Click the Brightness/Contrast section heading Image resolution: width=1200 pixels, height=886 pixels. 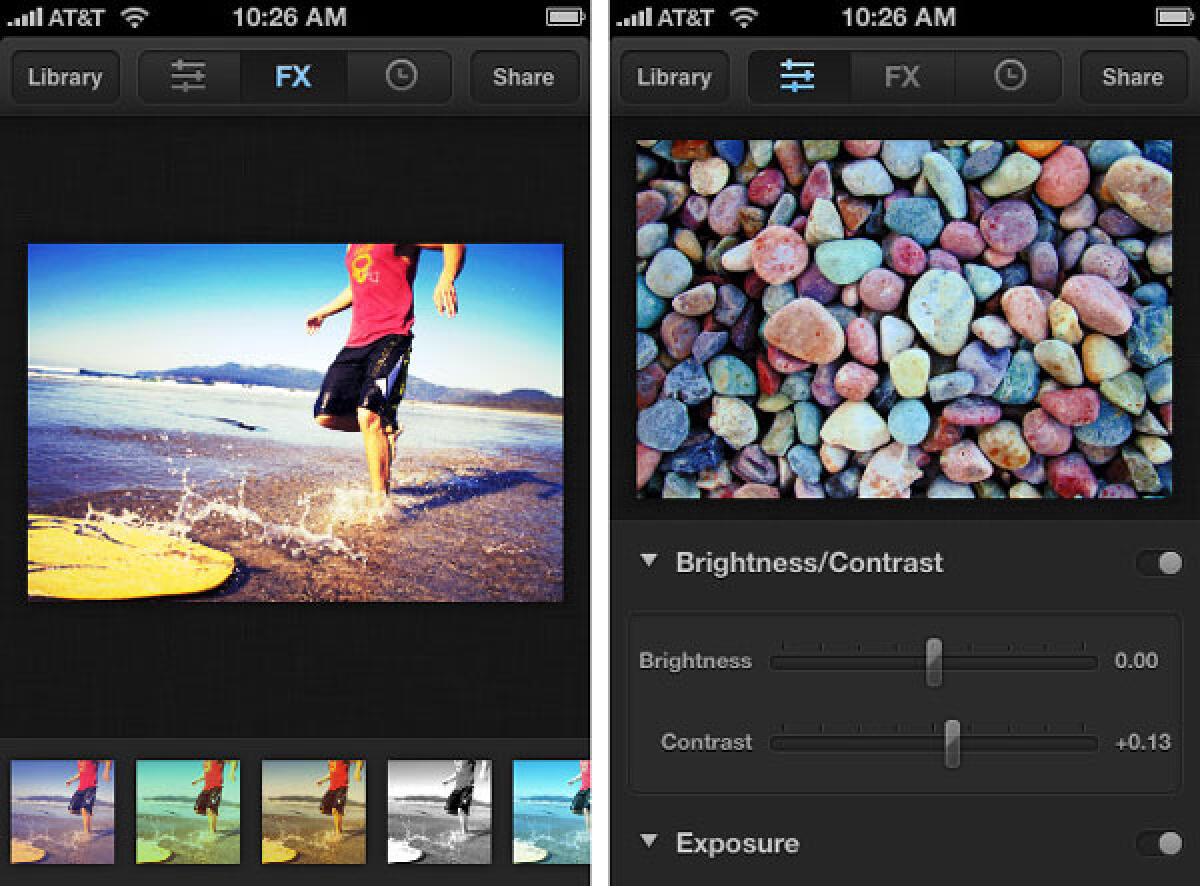[x=810, y=562]
